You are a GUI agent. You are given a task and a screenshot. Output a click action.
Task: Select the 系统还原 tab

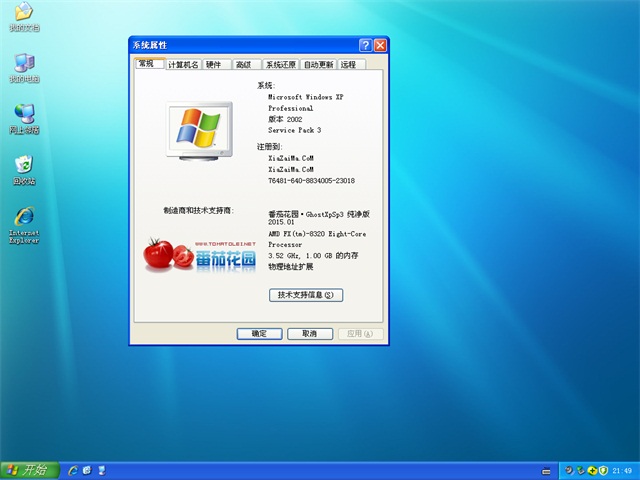pyautogui.click(x=280, y=64)
